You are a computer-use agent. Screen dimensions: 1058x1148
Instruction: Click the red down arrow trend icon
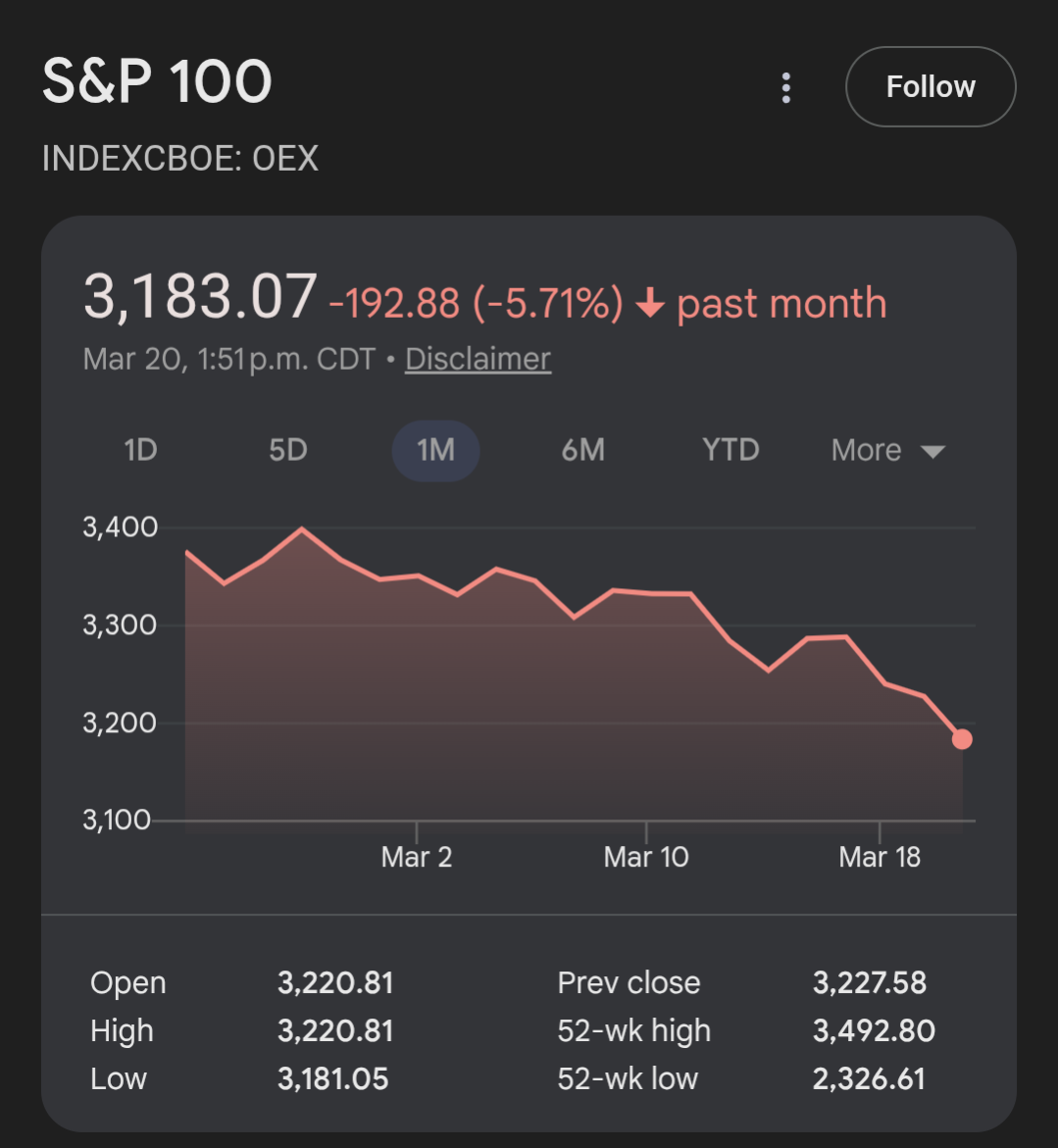[650, 305]
